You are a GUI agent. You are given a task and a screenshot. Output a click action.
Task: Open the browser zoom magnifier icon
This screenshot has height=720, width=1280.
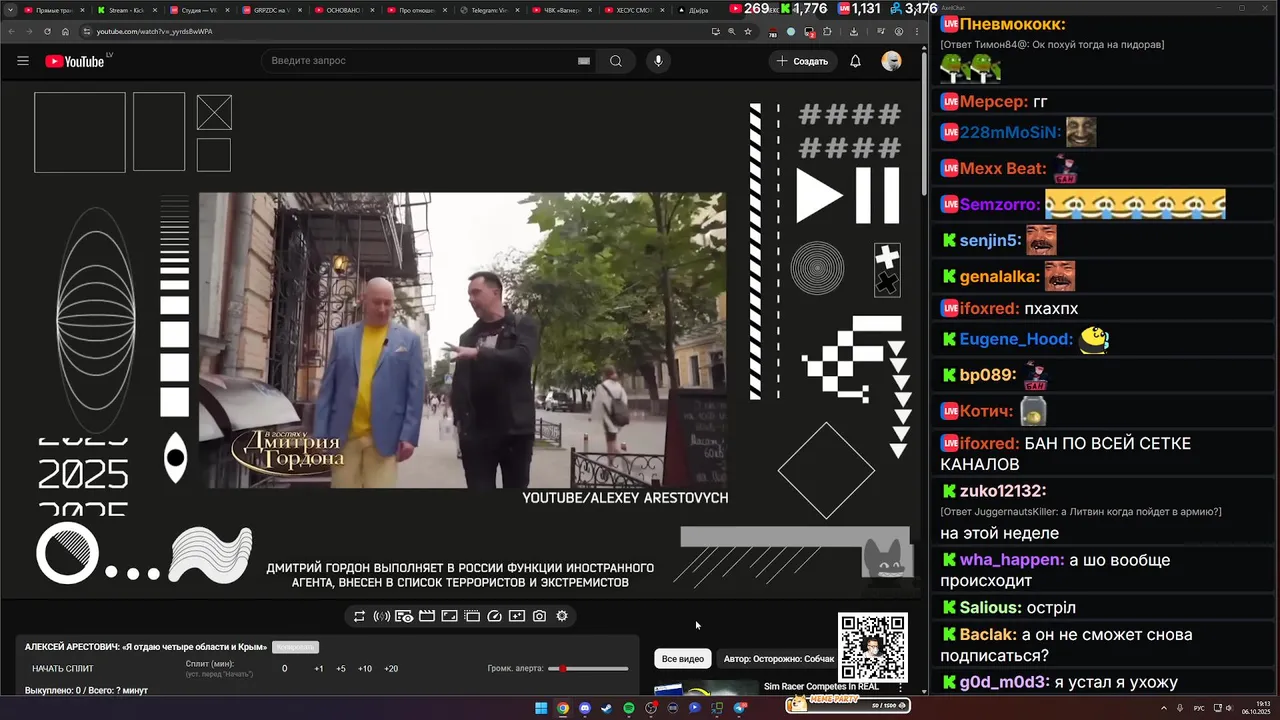click(732, 31)
